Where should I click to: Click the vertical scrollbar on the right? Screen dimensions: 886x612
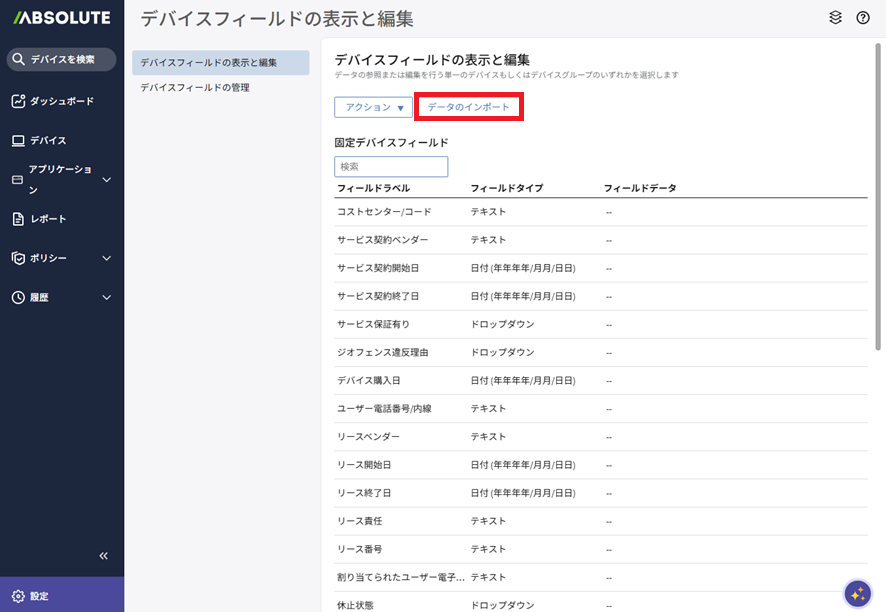[879, 200]
